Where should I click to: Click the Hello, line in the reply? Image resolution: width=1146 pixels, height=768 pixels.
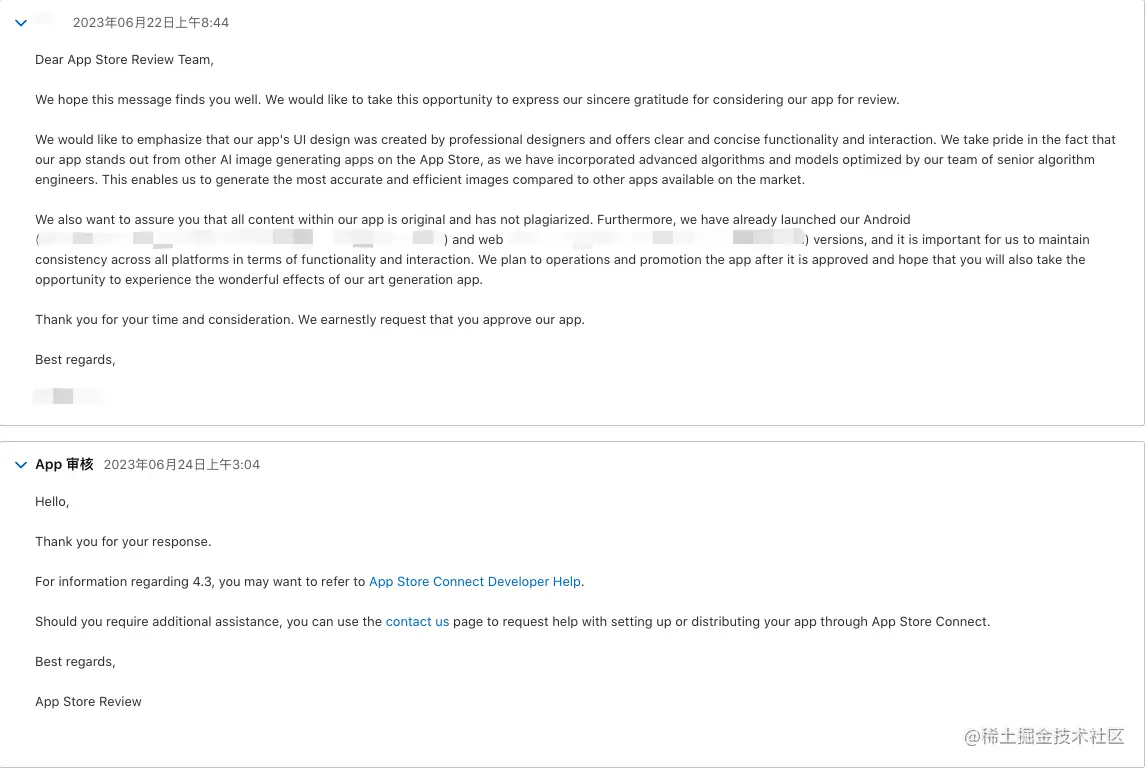pyautogui.click(x=52, y=502)
